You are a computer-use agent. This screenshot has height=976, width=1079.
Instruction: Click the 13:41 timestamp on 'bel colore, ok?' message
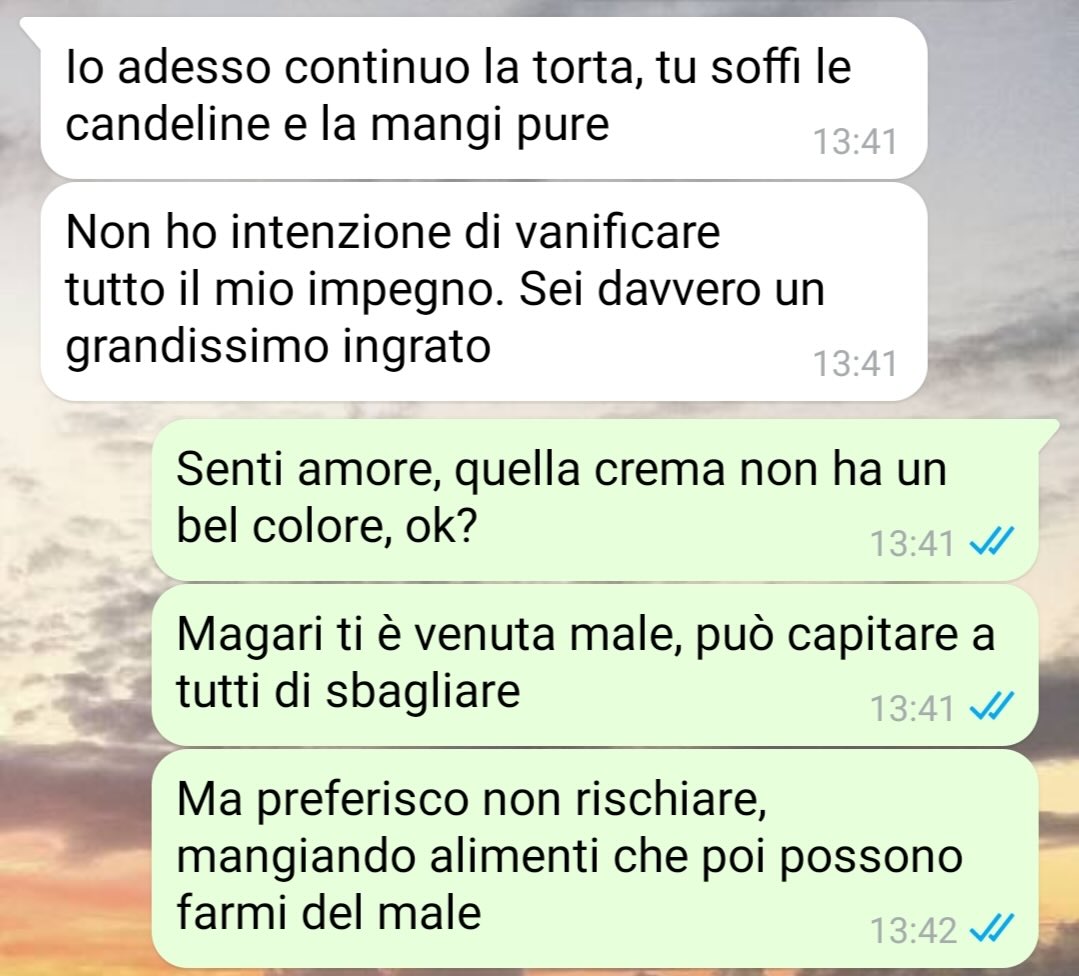(912, 543)
